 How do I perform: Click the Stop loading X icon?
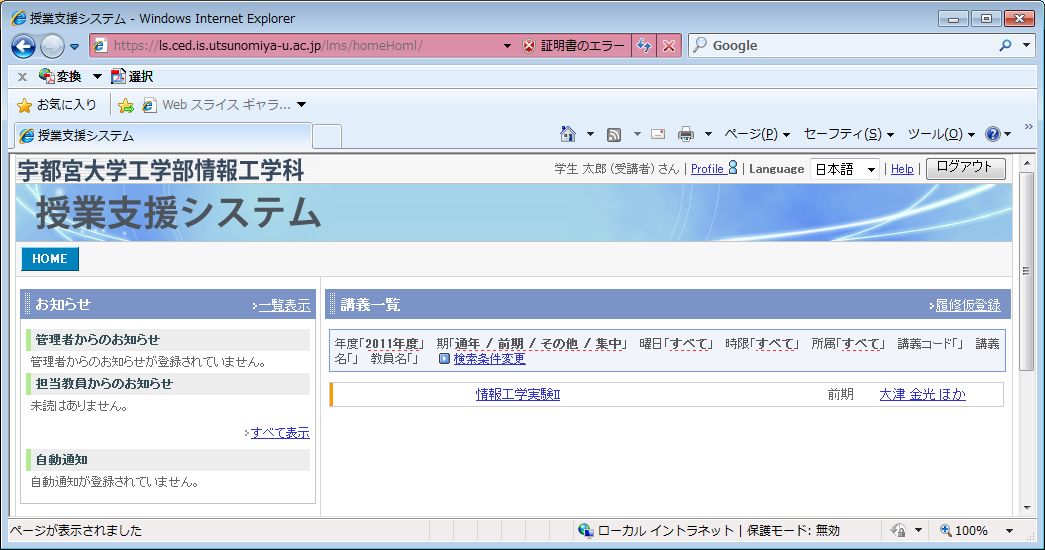point(669,46)
